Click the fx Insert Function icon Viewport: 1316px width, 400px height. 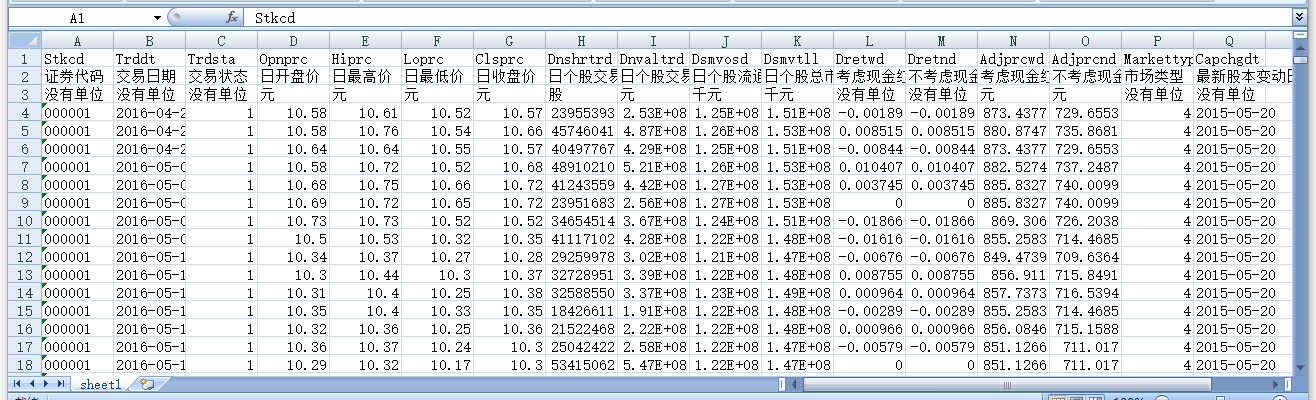[231, 18]
